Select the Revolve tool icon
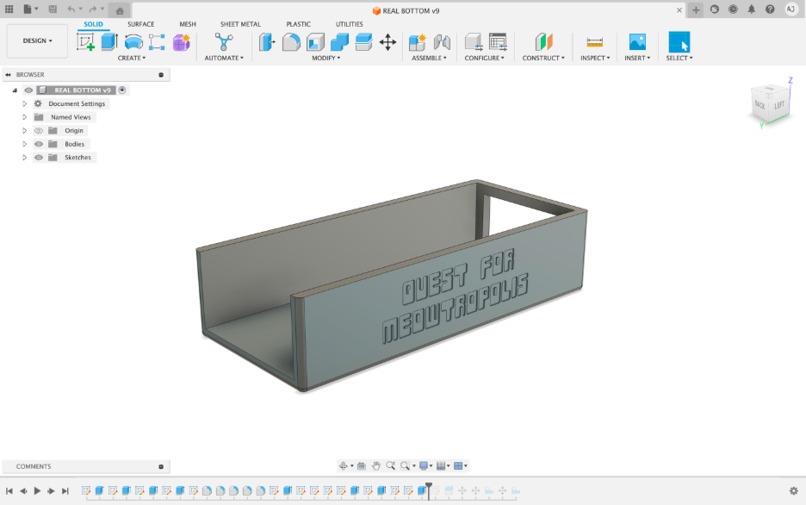The image size is (806, 505). click(x=133, y=42)
